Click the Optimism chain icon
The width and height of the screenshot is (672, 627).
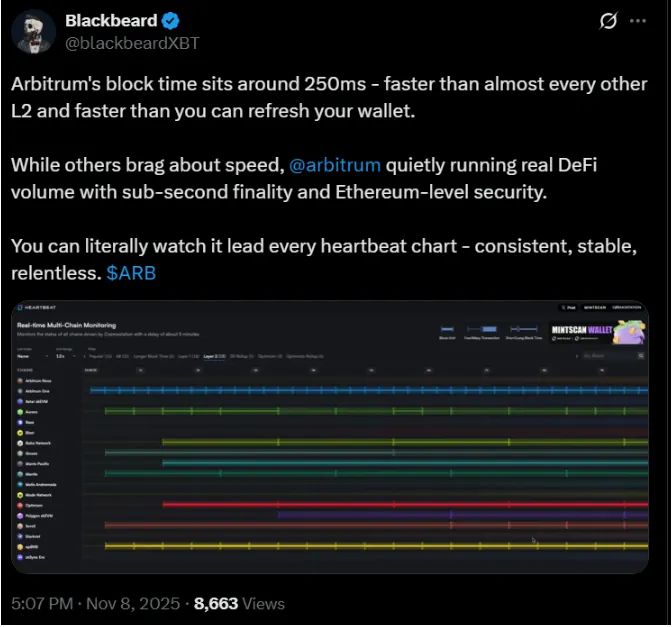[x=20, y=505]
